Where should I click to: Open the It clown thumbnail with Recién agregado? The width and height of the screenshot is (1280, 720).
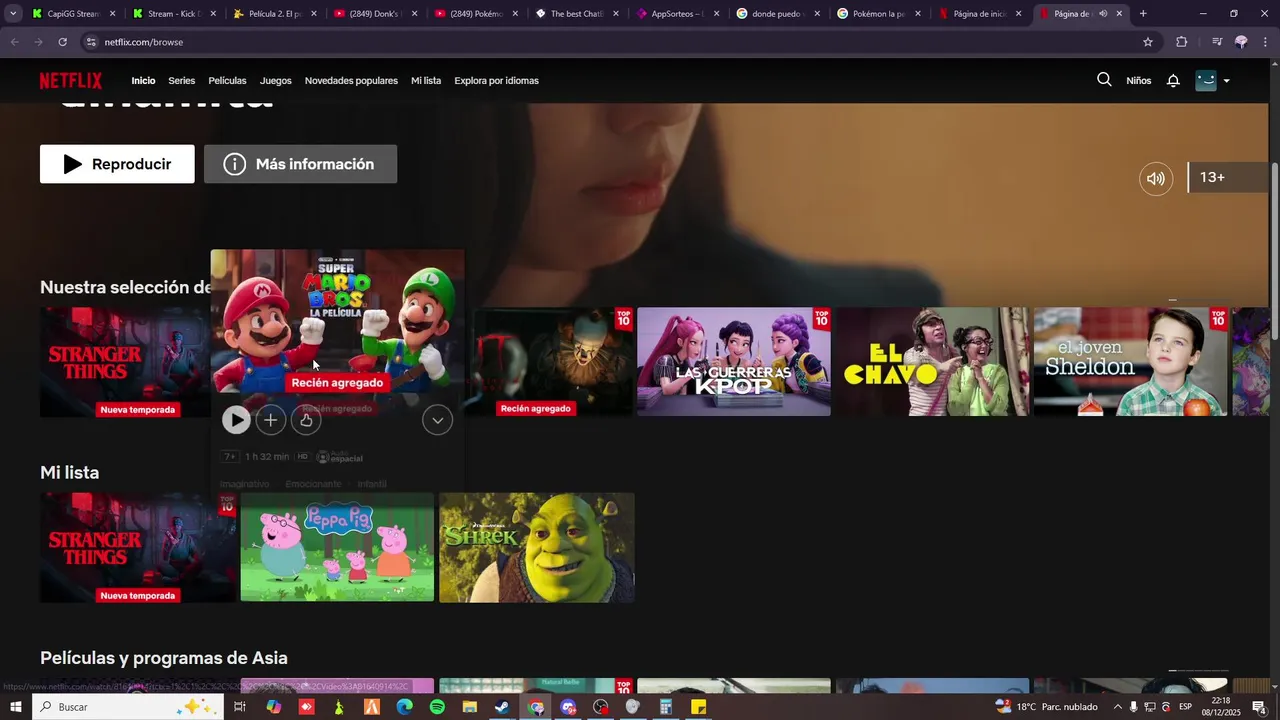pyautogui.click(x=552, y=362)
